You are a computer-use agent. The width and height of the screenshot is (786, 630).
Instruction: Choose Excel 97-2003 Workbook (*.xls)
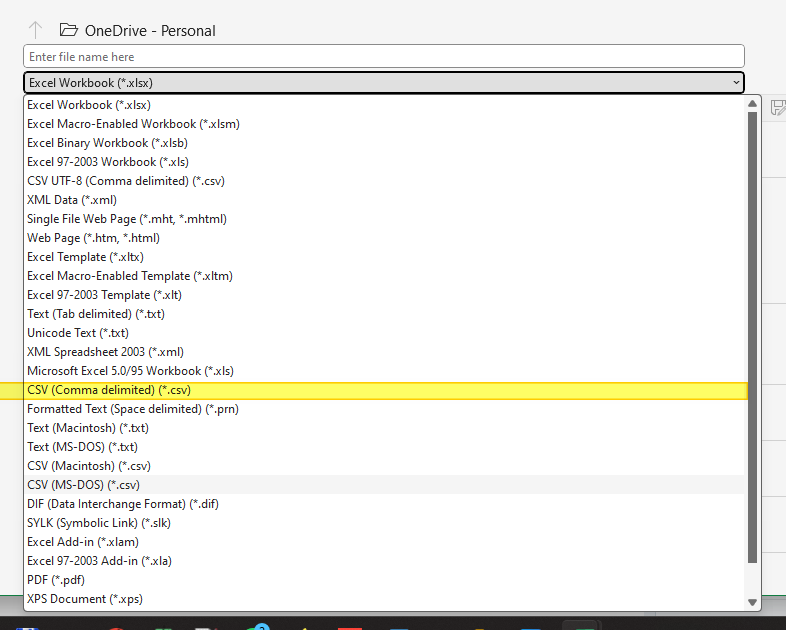(385, 162)
